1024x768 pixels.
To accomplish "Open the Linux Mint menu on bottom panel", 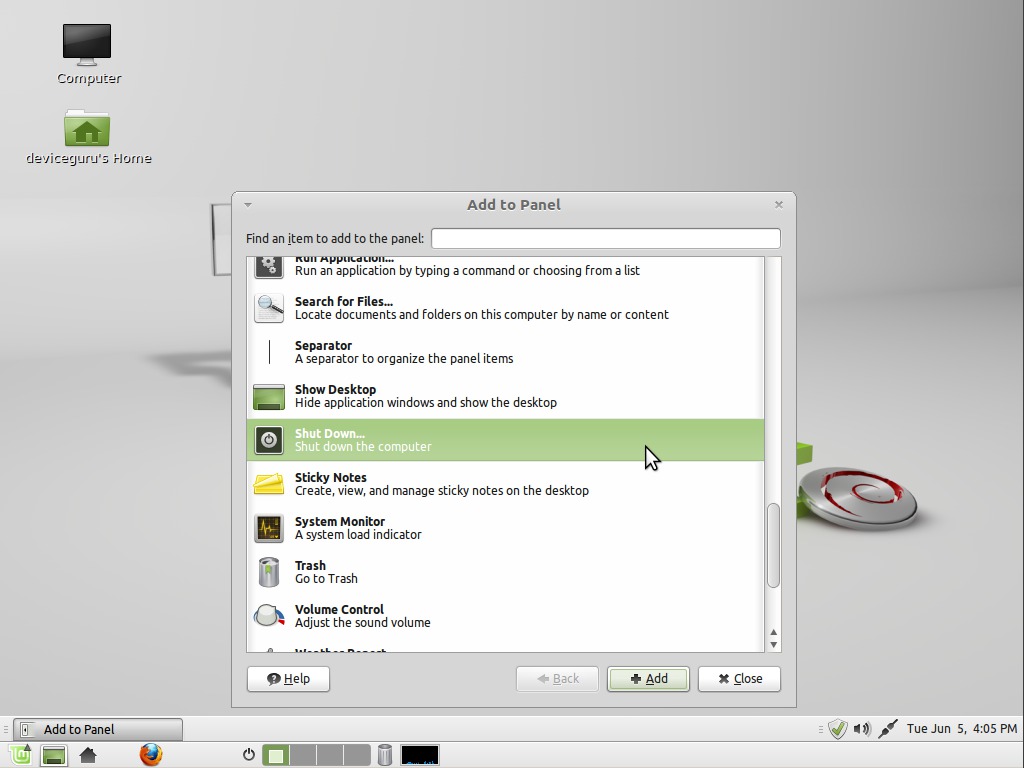I will [20, 755].
